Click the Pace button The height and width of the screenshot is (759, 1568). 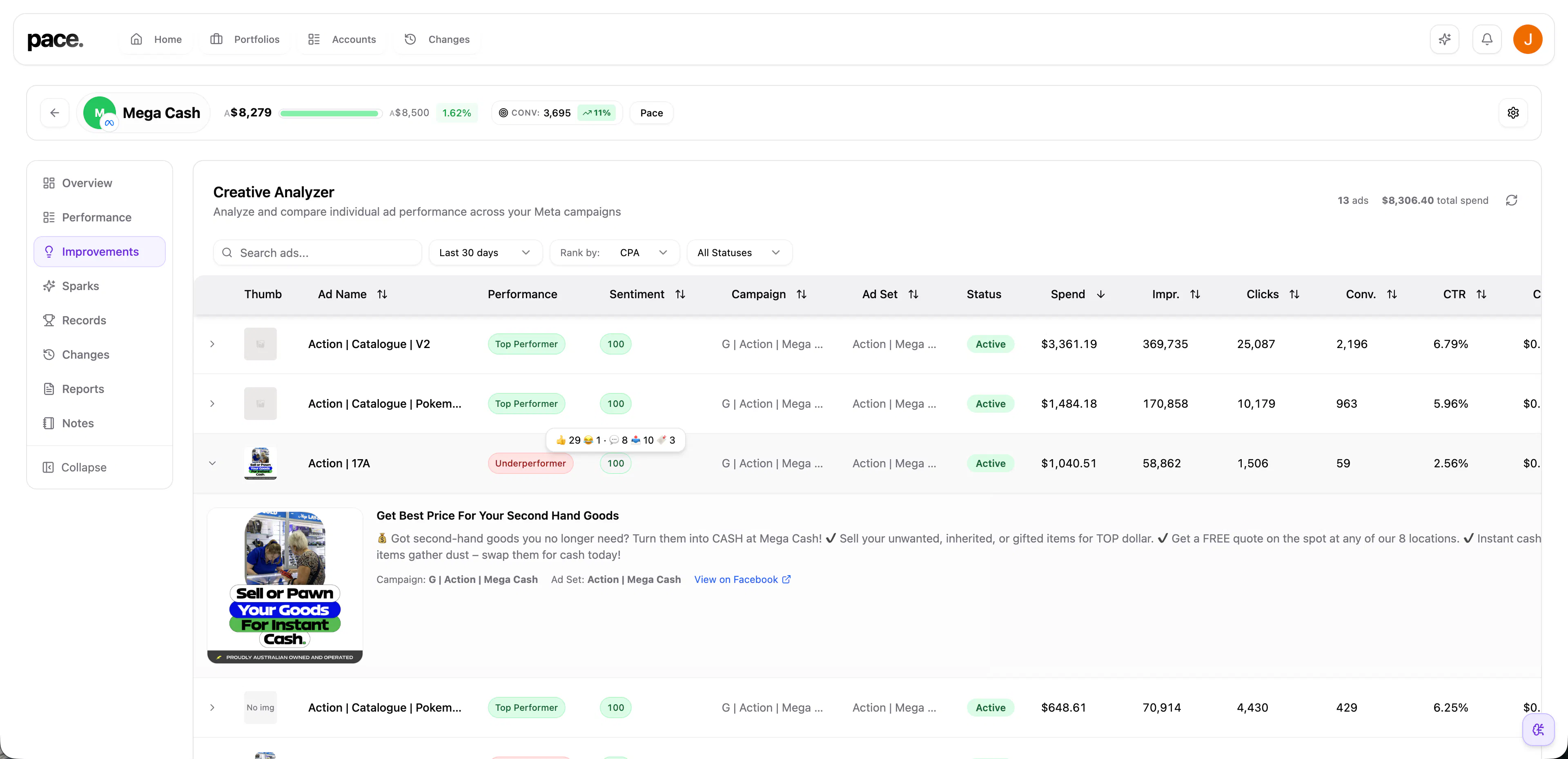click(651, 113)
